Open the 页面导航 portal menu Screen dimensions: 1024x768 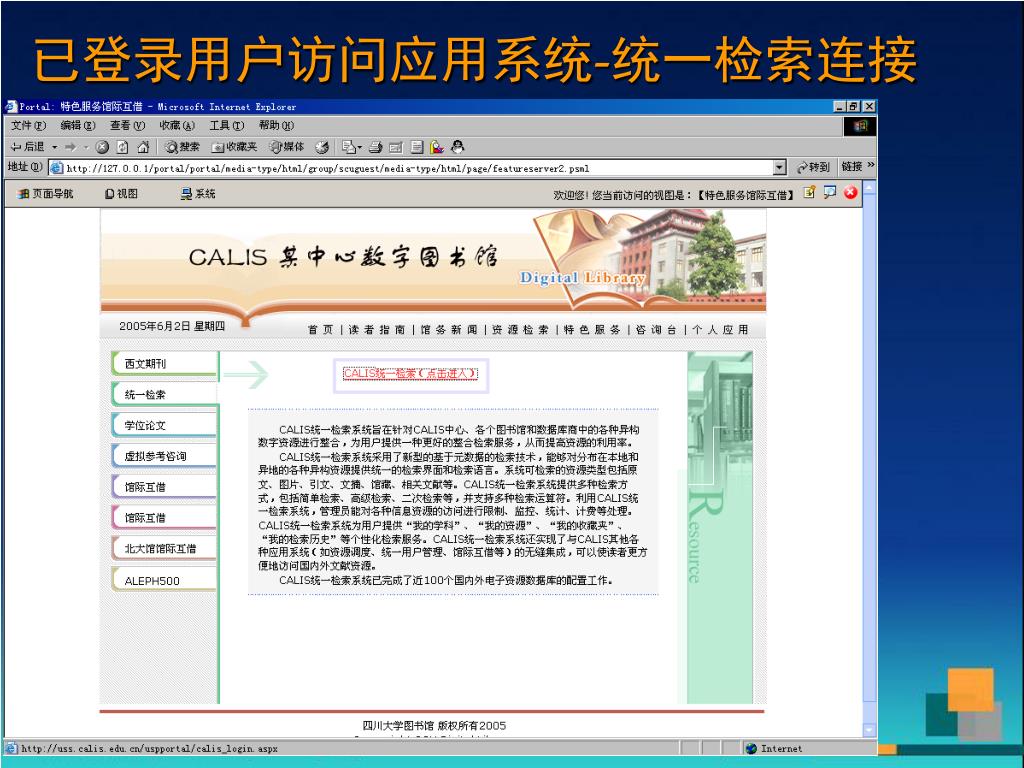(45, 193)
